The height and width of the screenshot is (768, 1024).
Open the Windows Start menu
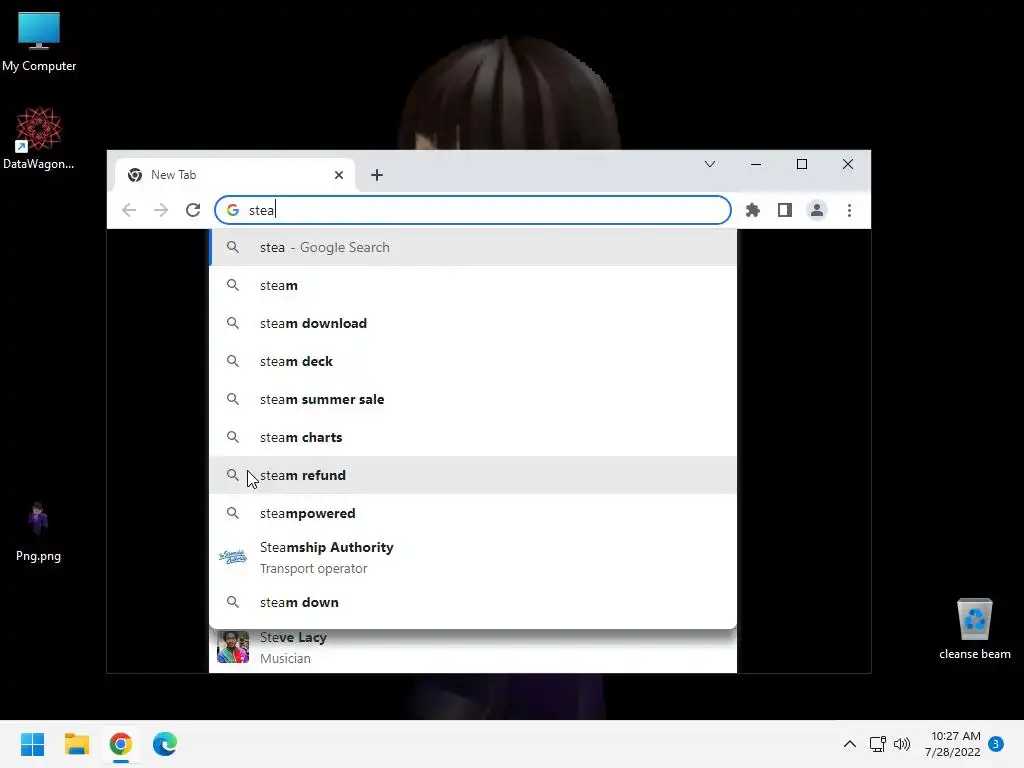32,744
